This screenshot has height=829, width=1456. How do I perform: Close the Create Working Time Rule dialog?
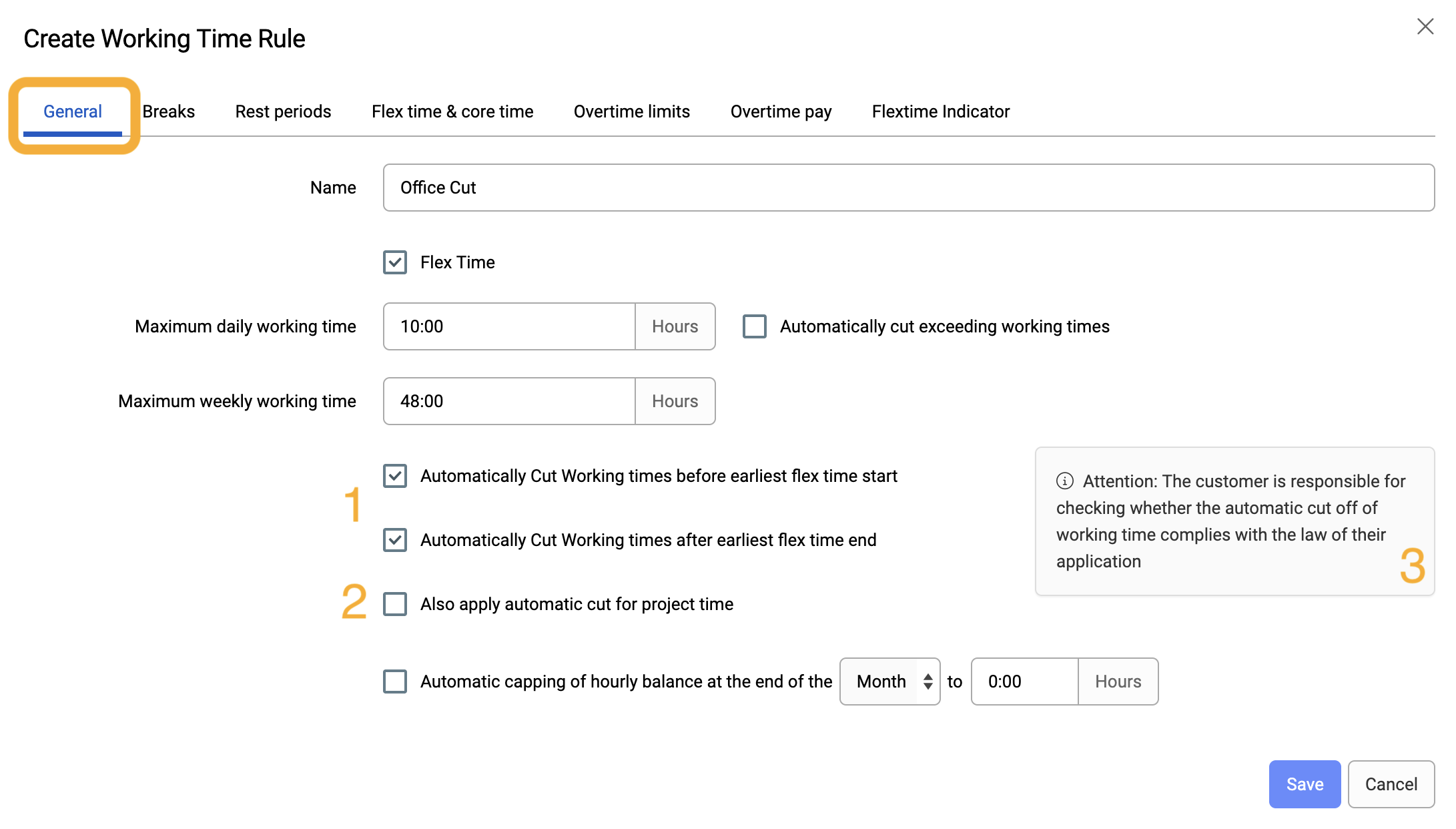pyautogui.click(x=1425, y=27)
